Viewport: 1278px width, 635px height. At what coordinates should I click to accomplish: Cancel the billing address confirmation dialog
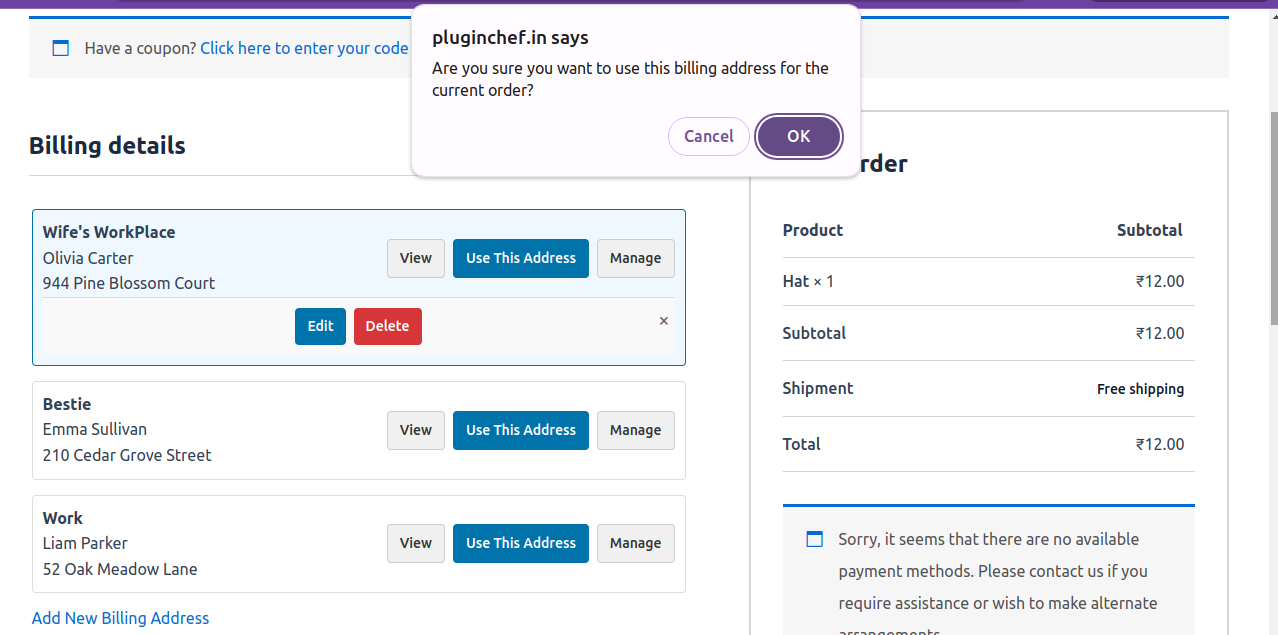[x=708, y=136]
